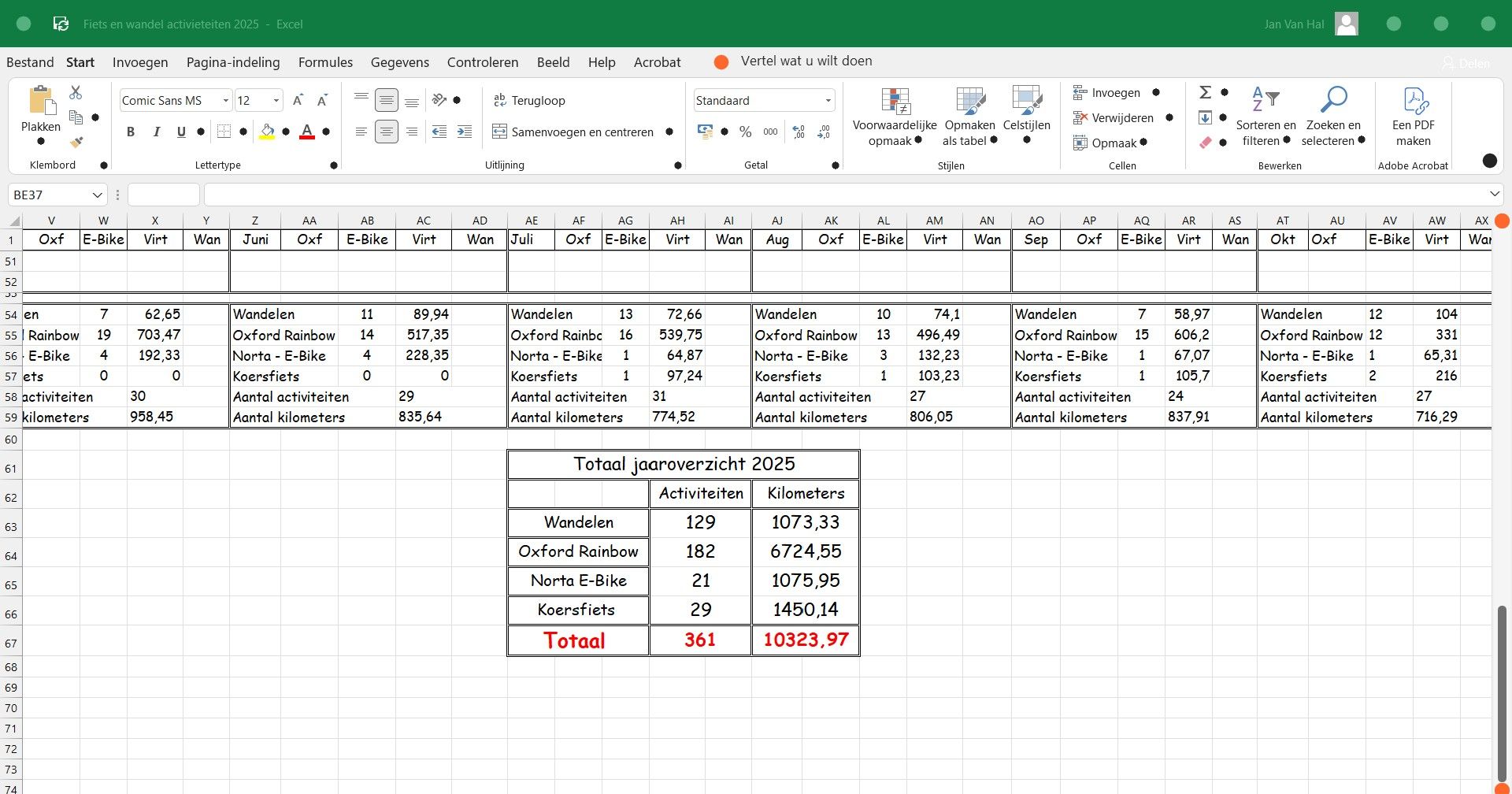1512x794 pixels.
Task: Open the font size 12 dropdown
Action: pyautogui.click(x=276, y=101)
